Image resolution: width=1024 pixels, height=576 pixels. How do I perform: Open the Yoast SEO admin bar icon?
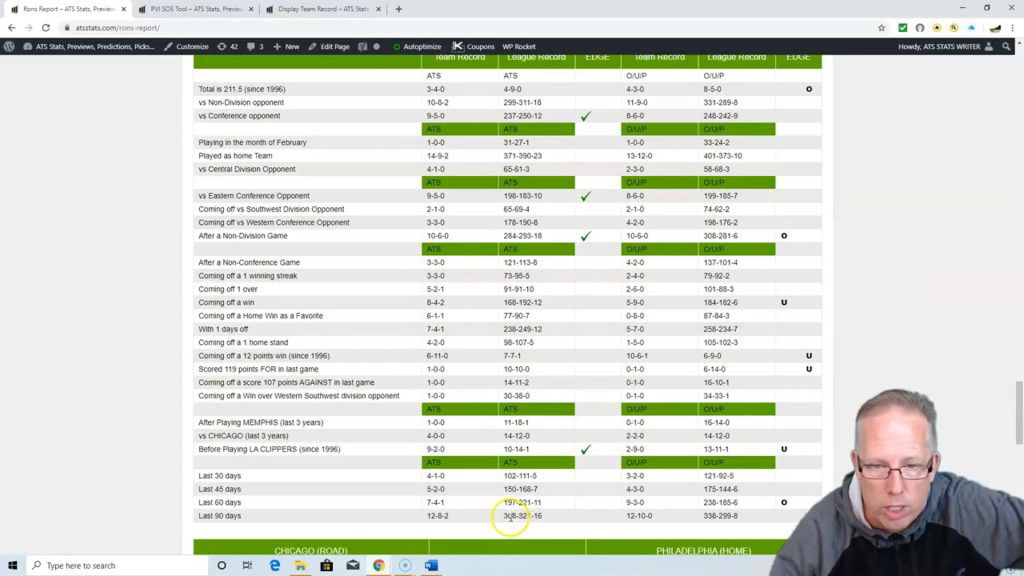362,46
